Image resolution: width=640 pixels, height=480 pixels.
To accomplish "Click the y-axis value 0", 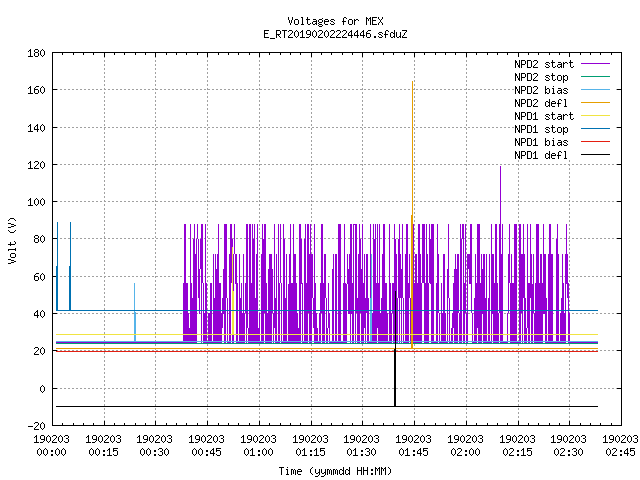I will (42, 389).
